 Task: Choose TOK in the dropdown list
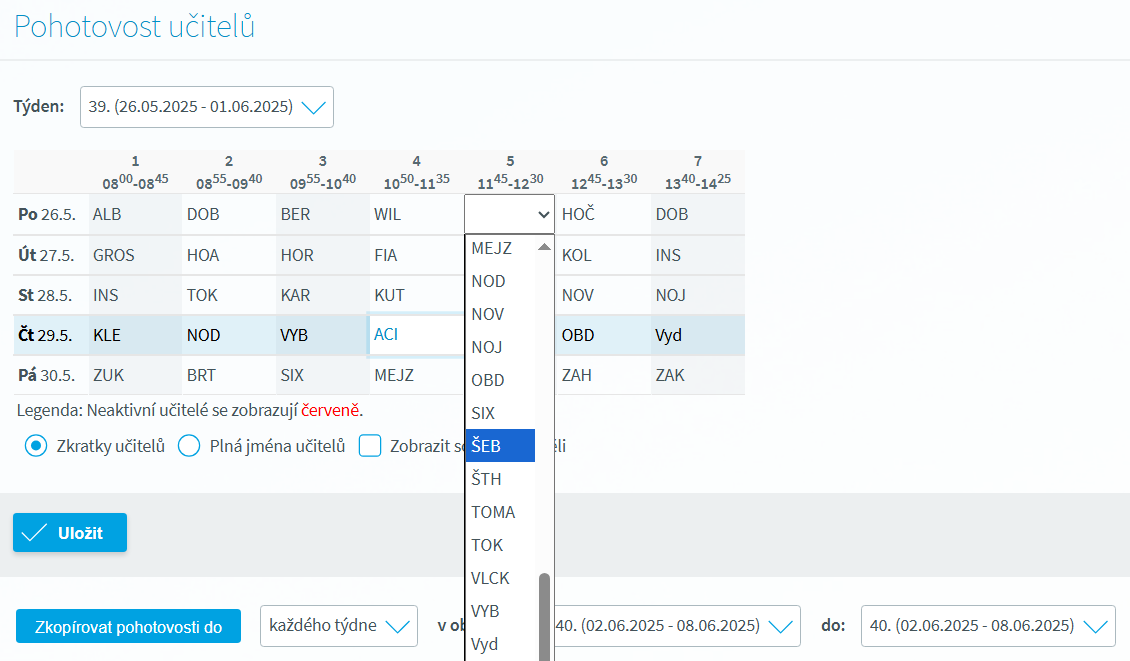pos(500,545)
